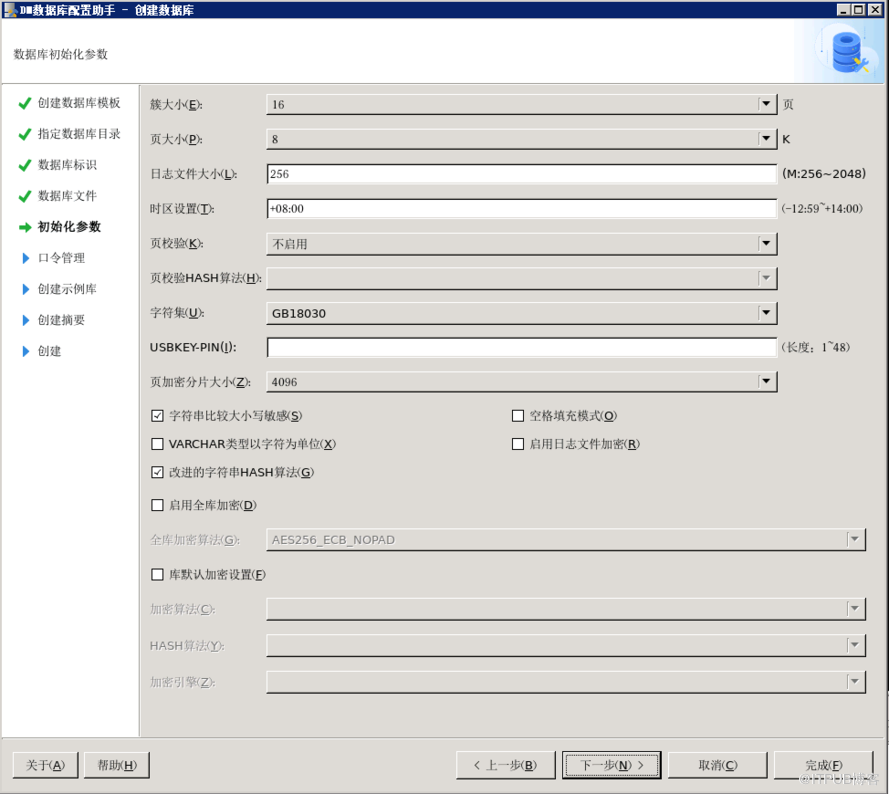889x794 pixels.
Task: Click the green checkmark beside 指定数据库目录
Action: 24,134
